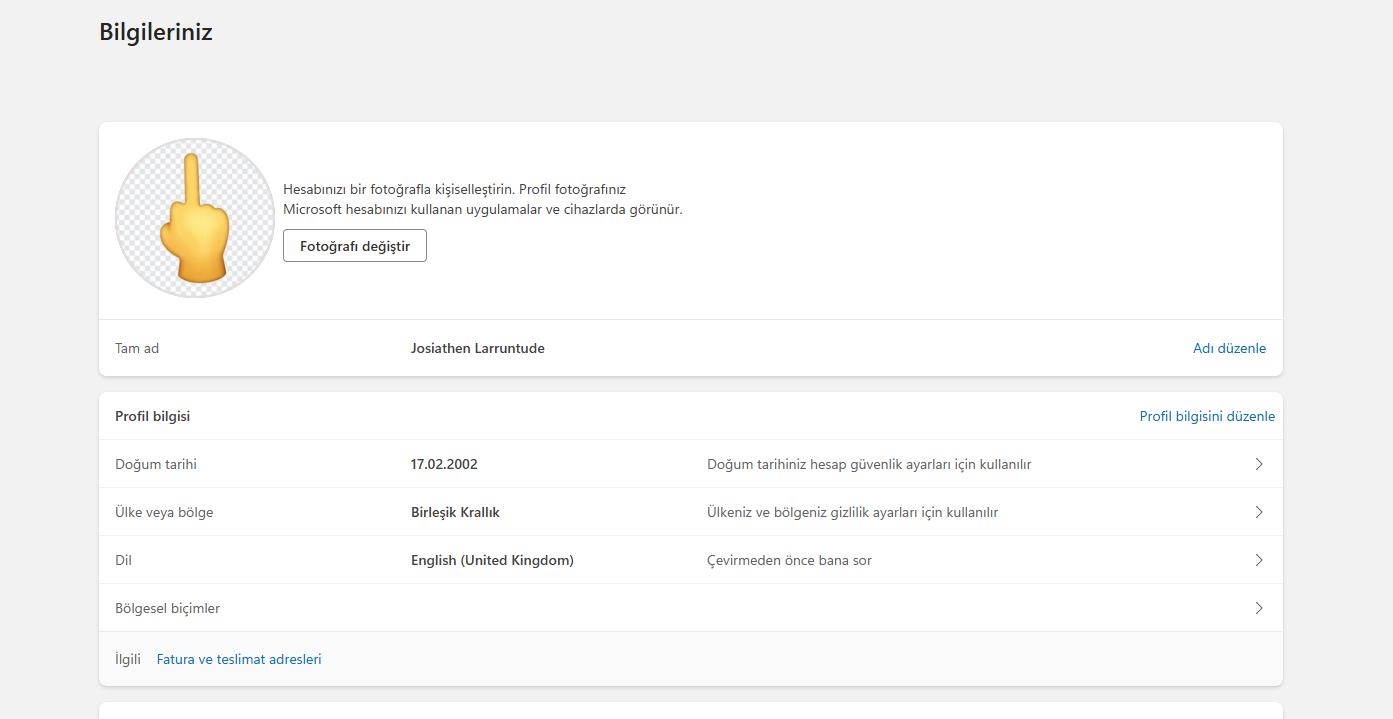
Task: Open Profil bilgisini düzenle link
Action: (1207, 416)
